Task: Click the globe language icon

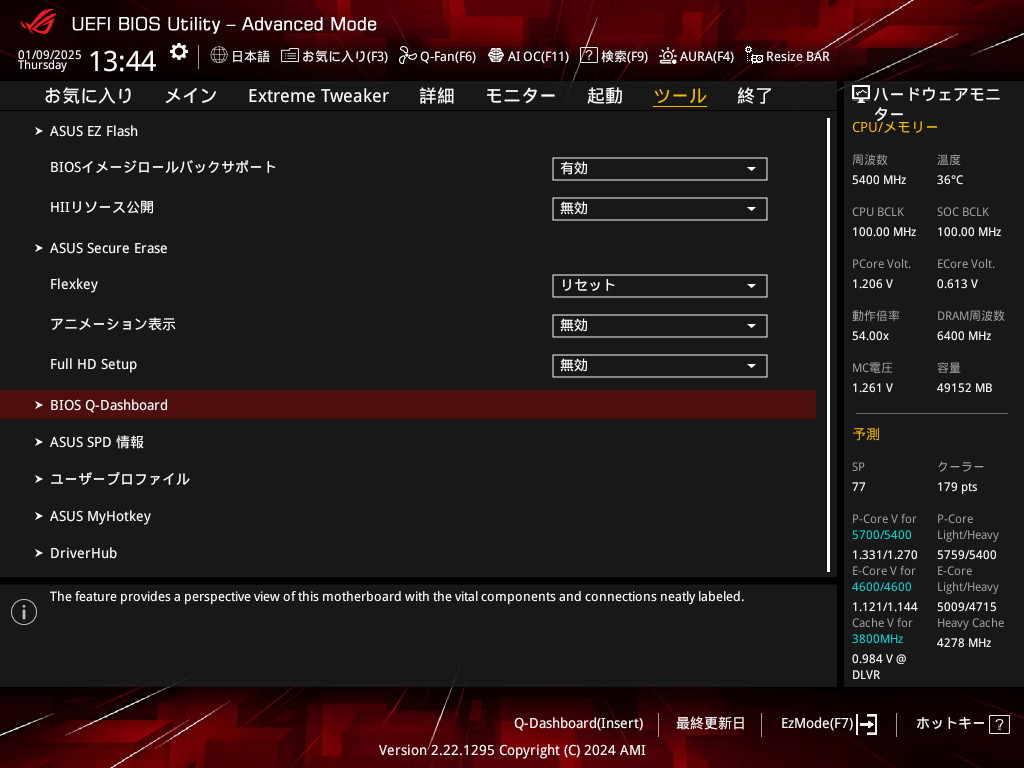Action: pyautogui.click(x=218, y=56)
